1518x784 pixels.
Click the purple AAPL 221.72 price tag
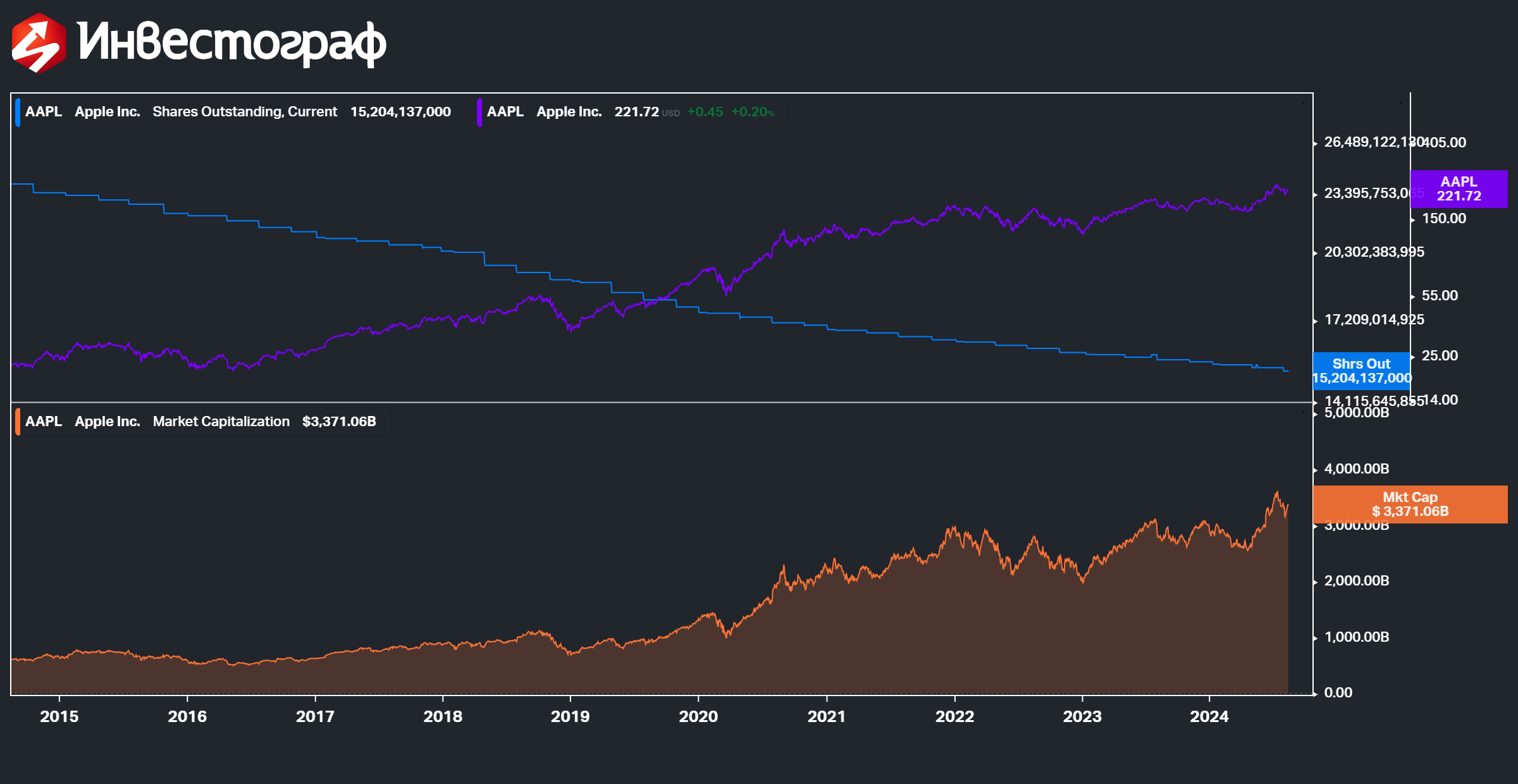click(x=1459, y=189)
